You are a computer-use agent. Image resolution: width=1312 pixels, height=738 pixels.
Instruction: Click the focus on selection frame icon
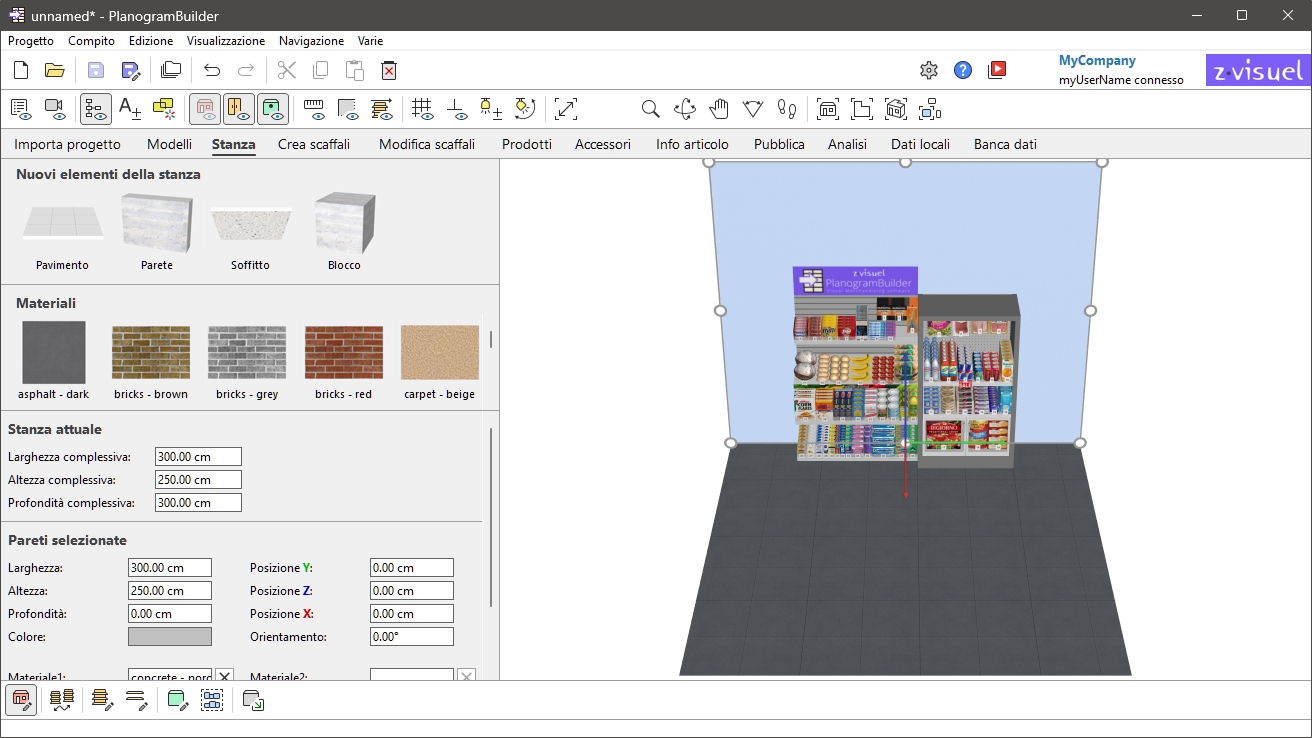[x=930, y=109]
